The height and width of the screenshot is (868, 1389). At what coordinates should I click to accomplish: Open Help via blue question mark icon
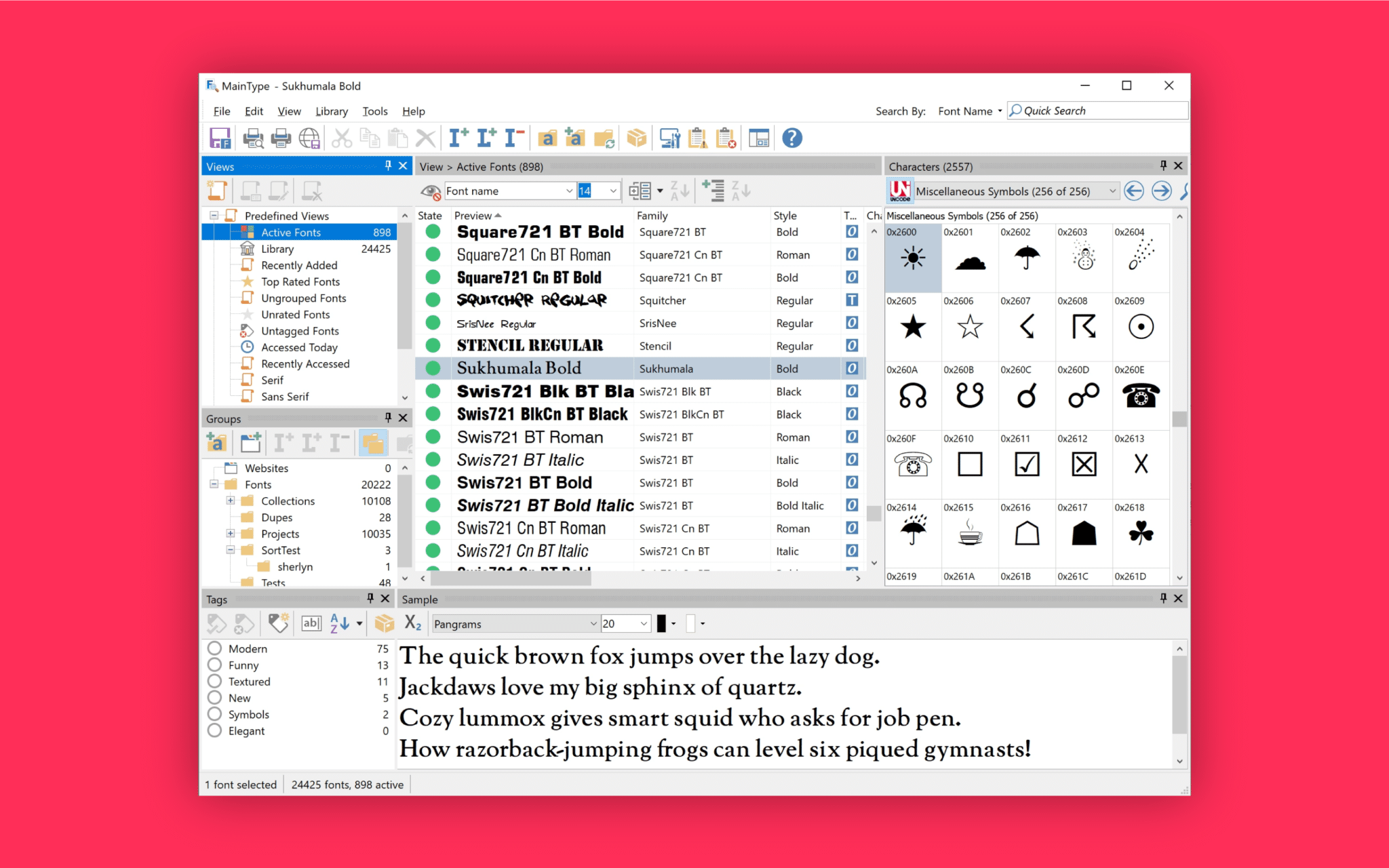coord(791,138)
